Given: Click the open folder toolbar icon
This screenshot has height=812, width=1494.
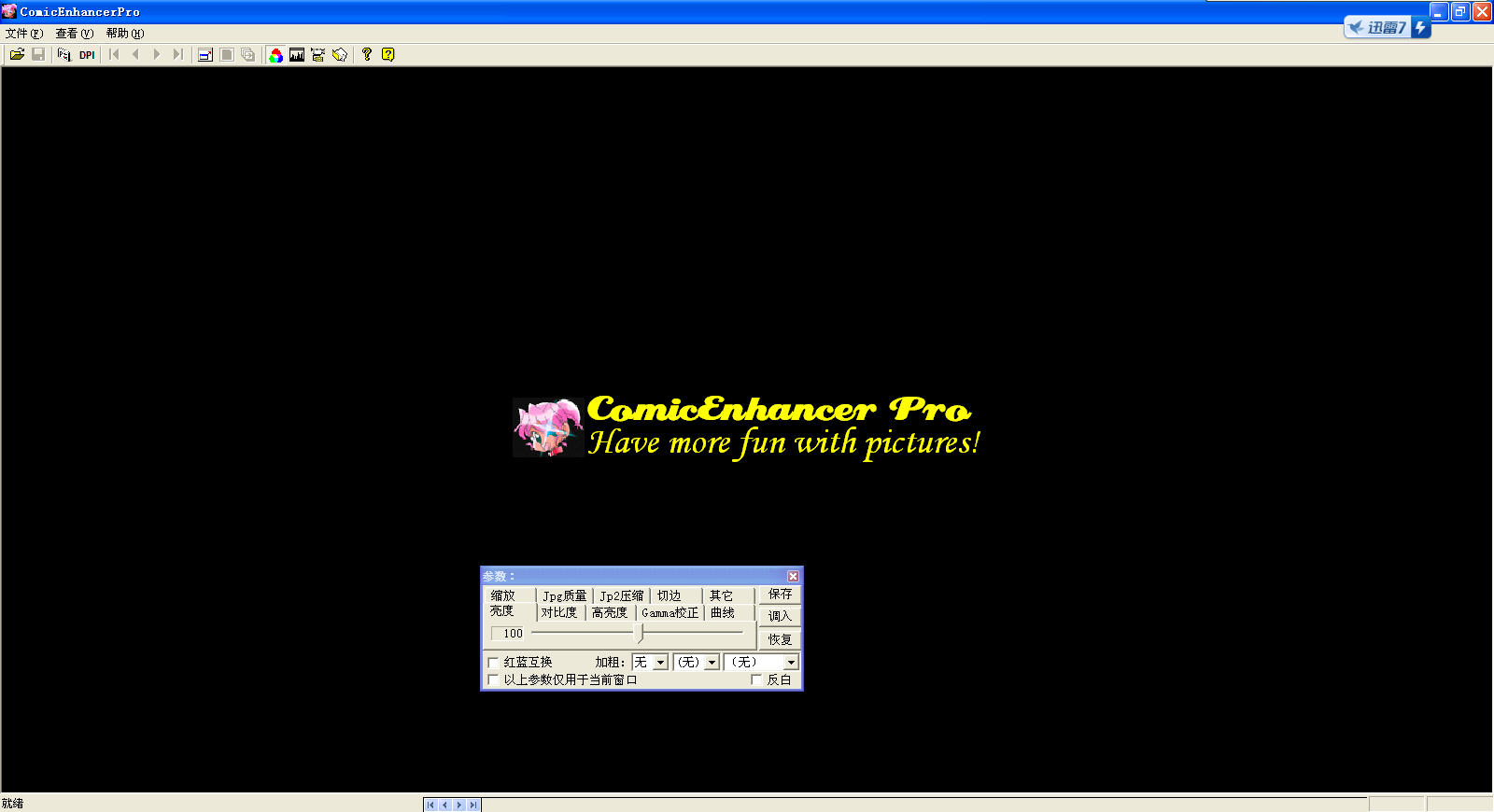Looking at the screenshot, I should (17, 55).
